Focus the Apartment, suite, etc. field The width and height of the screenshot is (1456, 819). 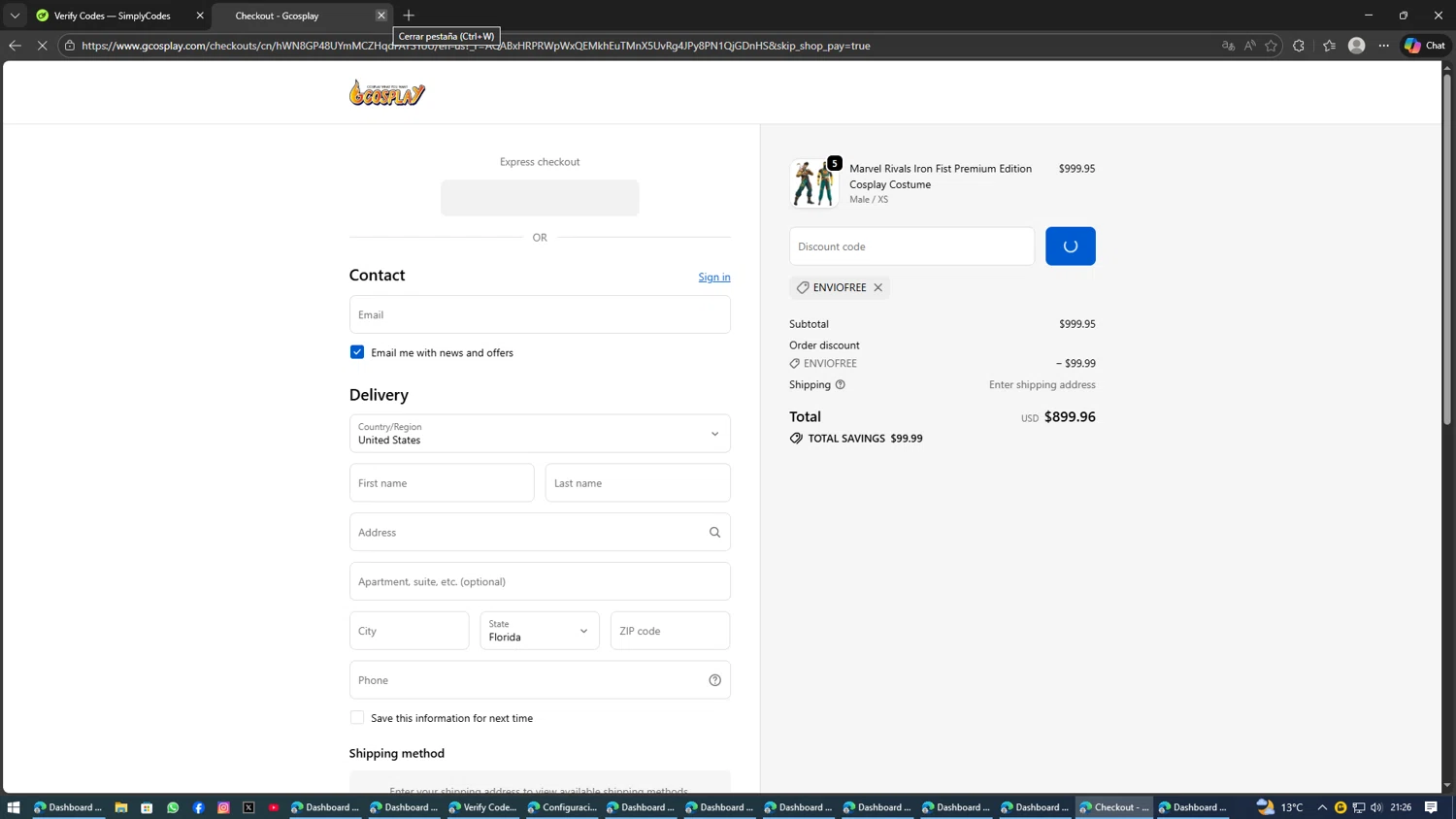pos(540,582)
